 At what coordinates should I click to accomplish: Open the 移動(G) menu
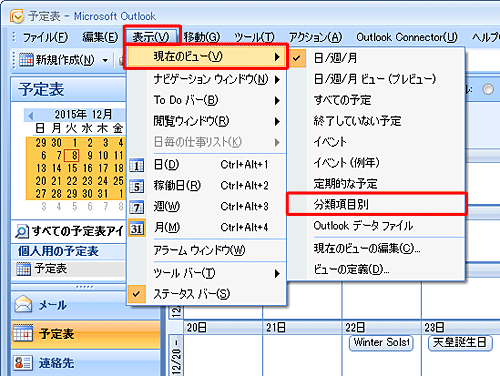(x=202, y=37)
